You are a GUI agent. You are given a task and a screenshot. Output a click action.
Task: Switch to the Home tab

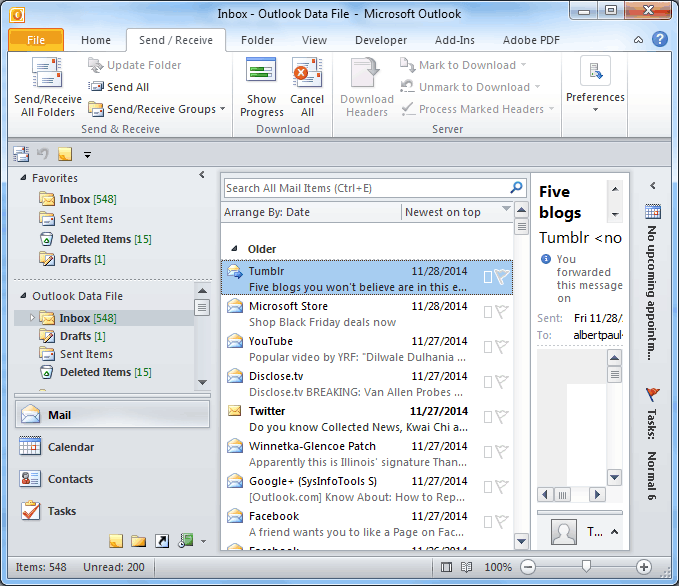point(96,40)
